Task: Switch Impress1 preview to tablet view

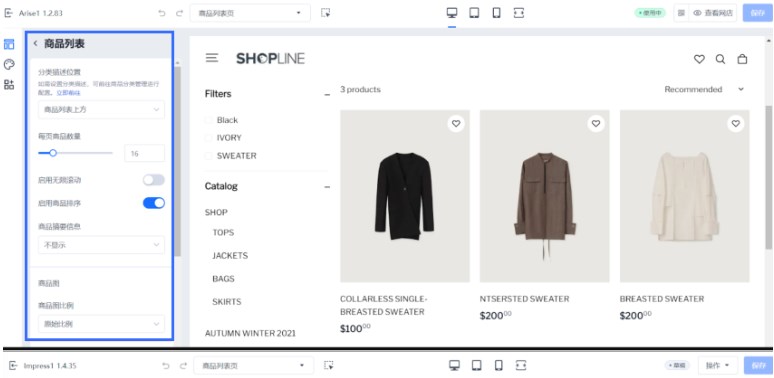Action: click(476, 365)
